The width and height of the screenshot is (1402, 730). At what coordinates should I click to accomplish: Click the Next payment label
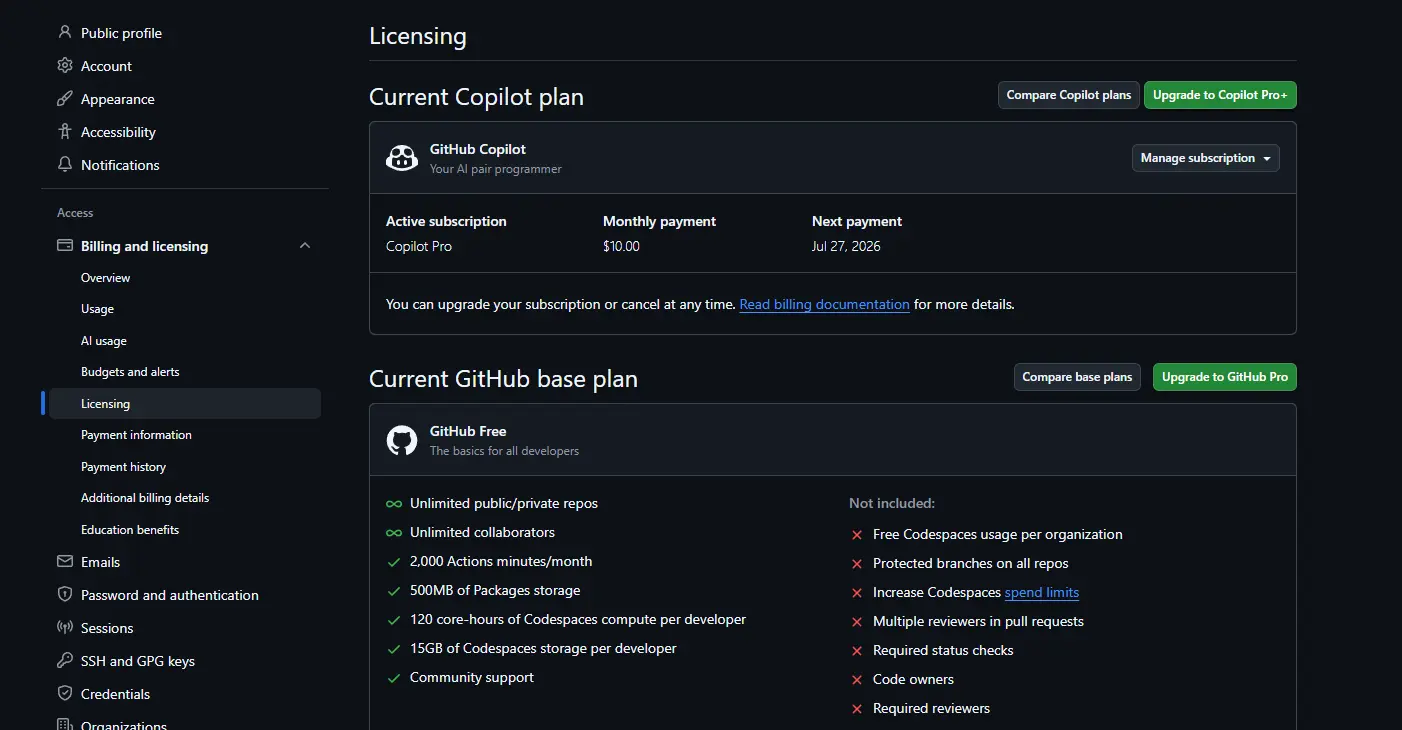[x=857, y=221]
